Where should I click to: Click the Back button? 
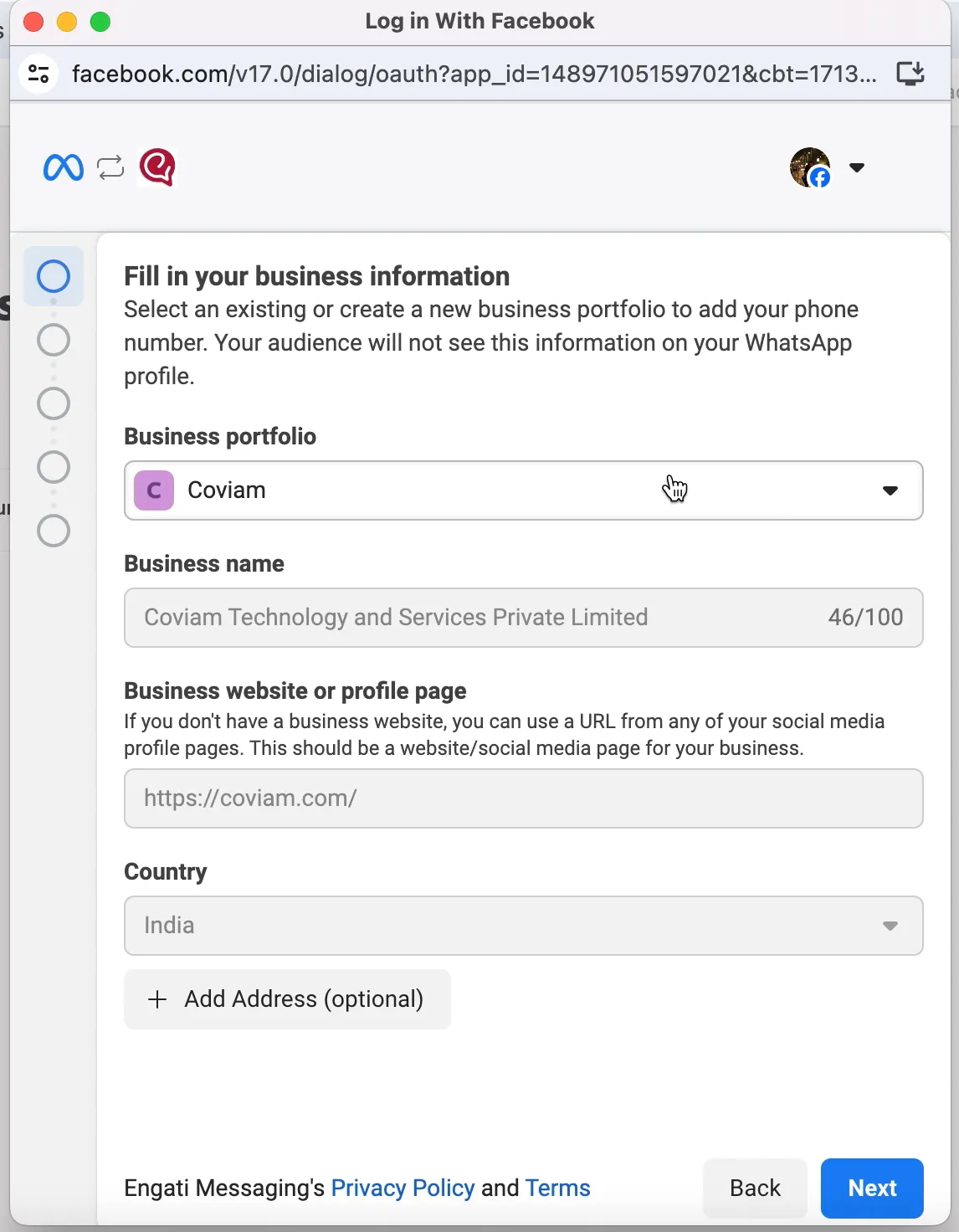(755, 1188)
